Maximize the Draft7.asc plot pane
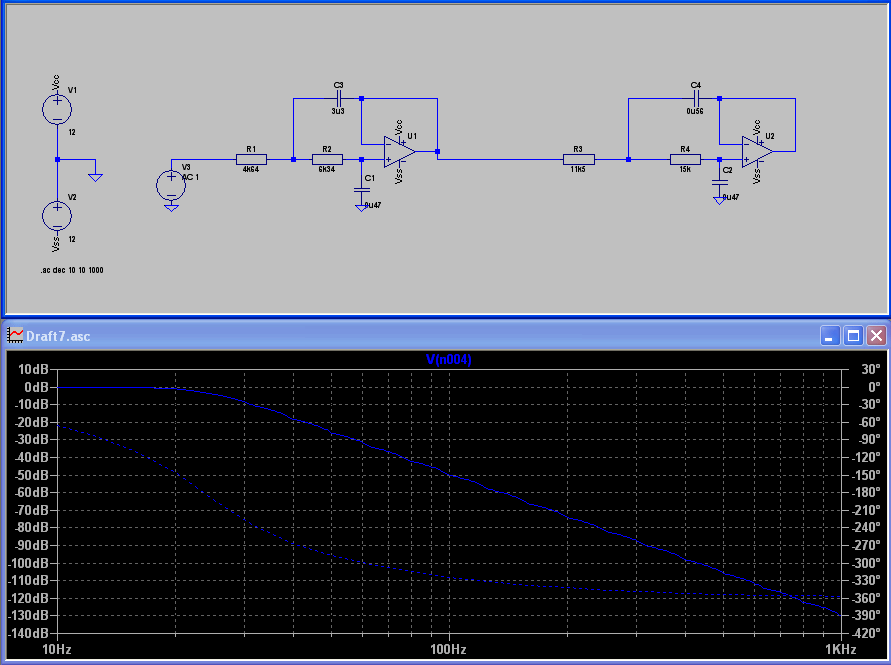This screenshot has width=891, height=665. (x=853, y=335)
